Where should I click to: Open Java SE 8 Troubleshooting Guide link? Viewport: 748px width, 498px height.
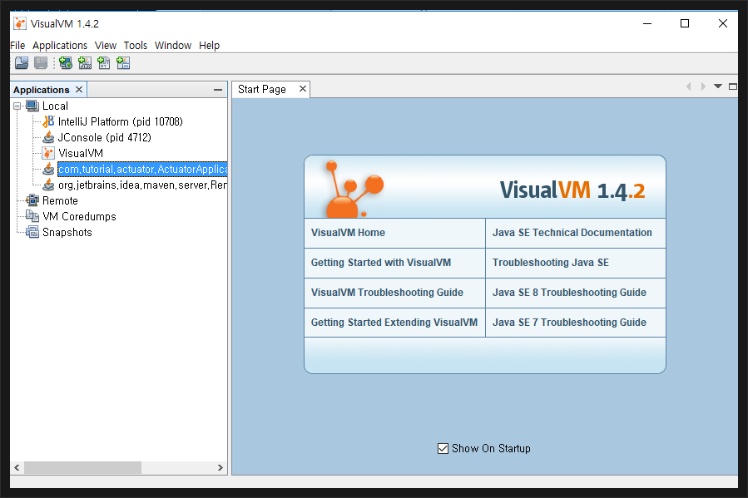(569, 292)
